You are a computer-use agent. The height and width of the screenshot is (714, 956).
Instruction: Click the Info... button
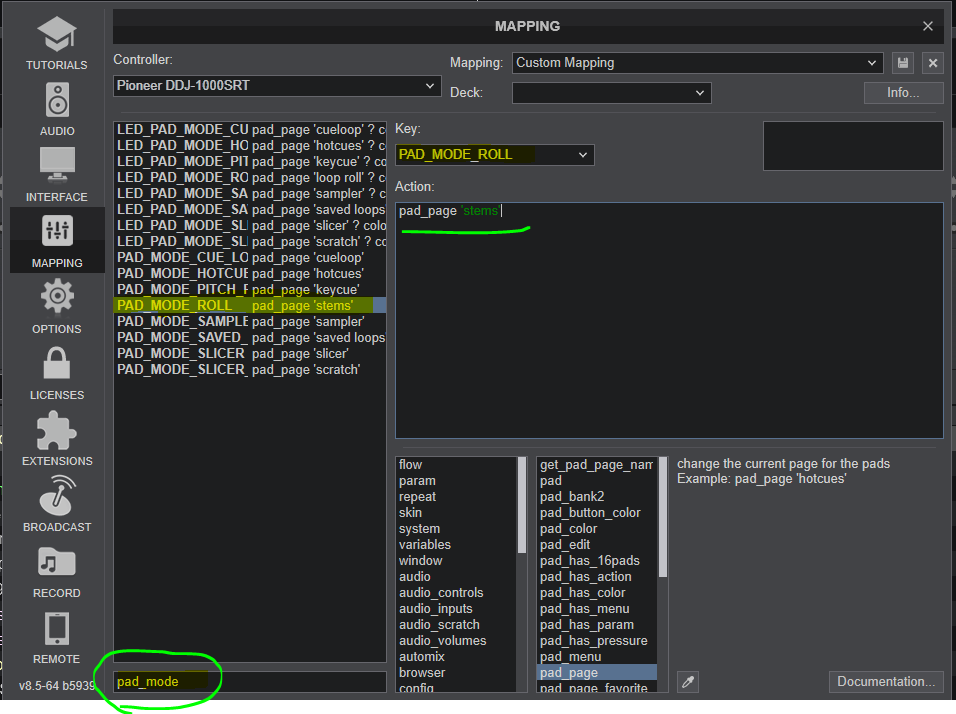(903, 93)
